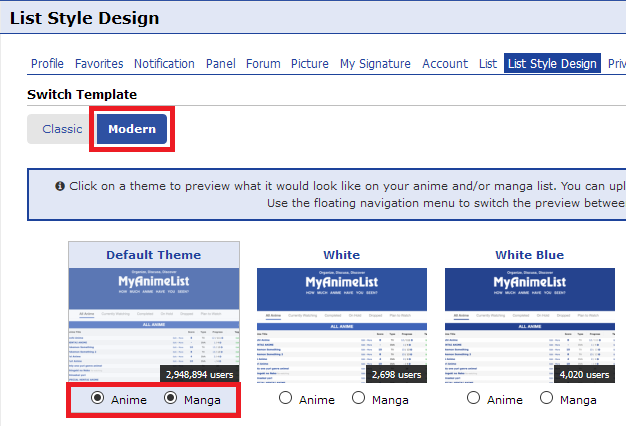Select Manga radio for White Blue theme
Image resolution: width=626 pixels, height=426 pixels.
[x=547, y=398]
